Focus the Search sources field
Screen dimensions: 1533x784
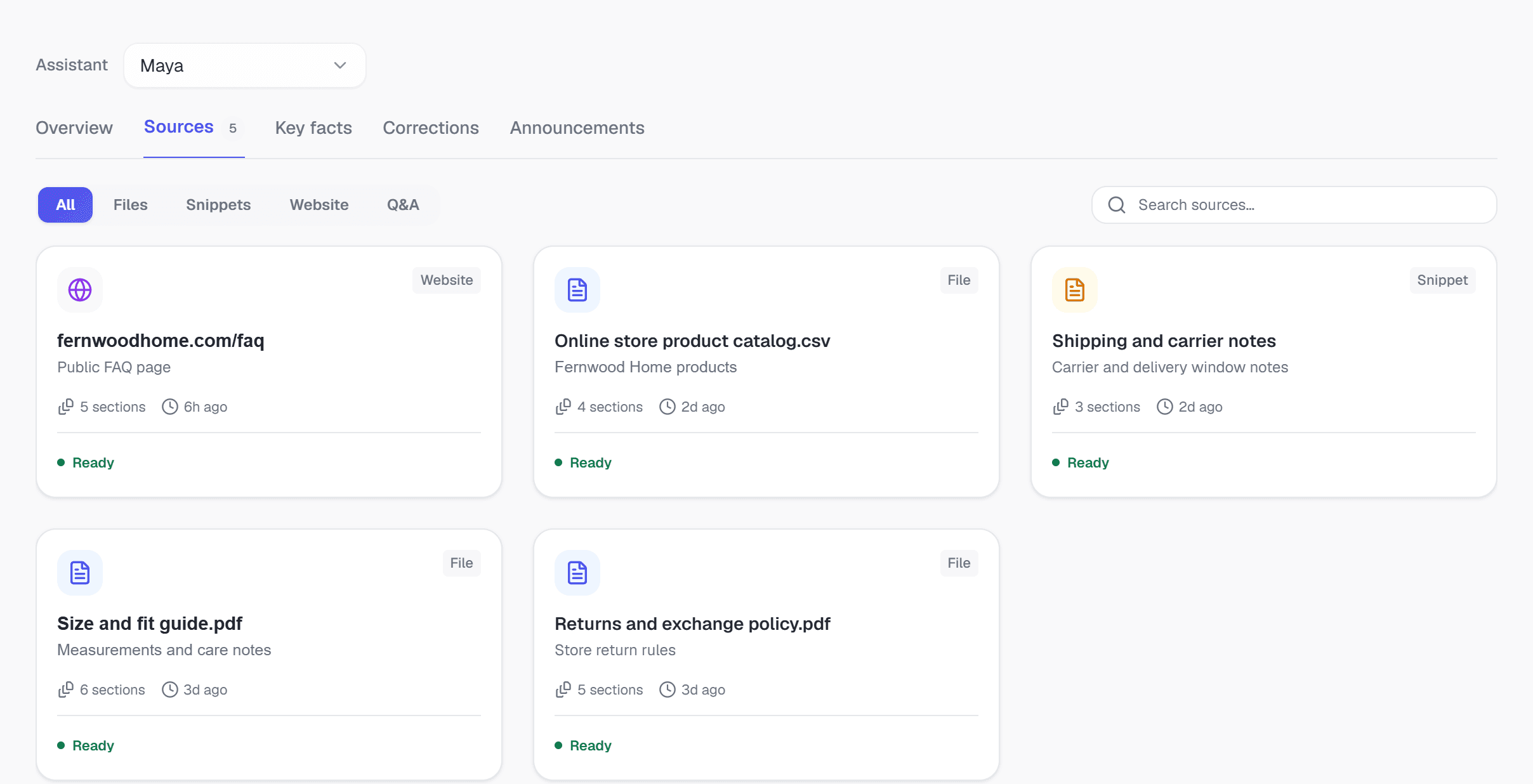(x=1294, y=205)
